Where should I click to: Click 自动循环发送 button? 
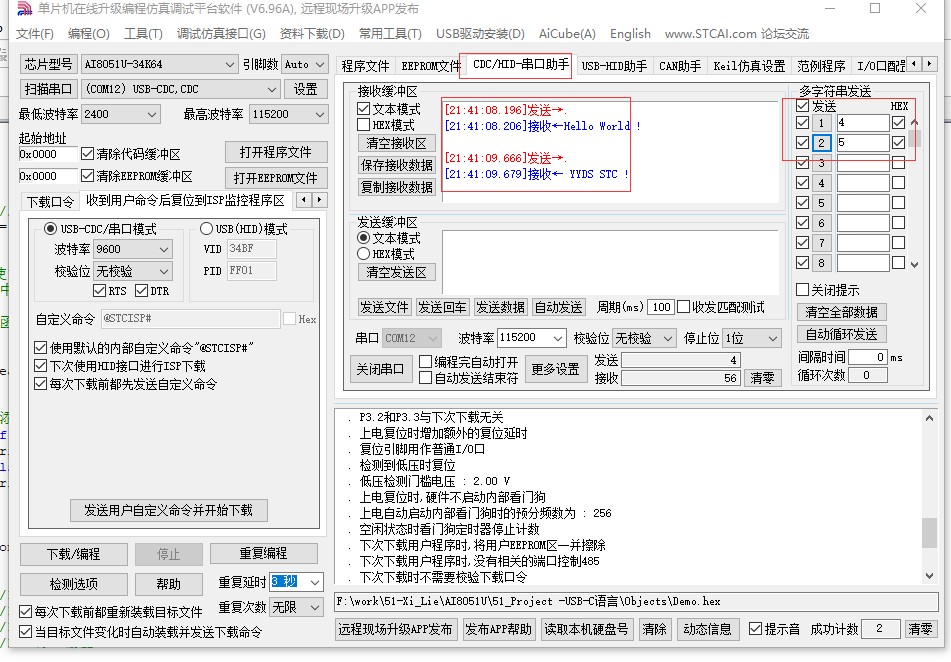click(841, 334)
